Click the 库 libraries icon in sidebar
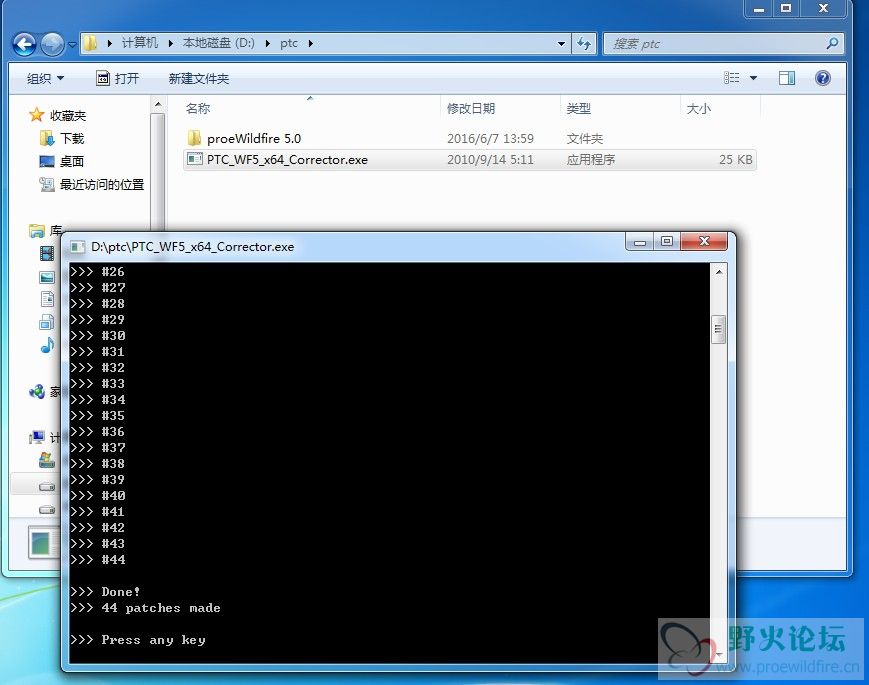This screenshot has width=869, height=685. (x=37, y=231)
